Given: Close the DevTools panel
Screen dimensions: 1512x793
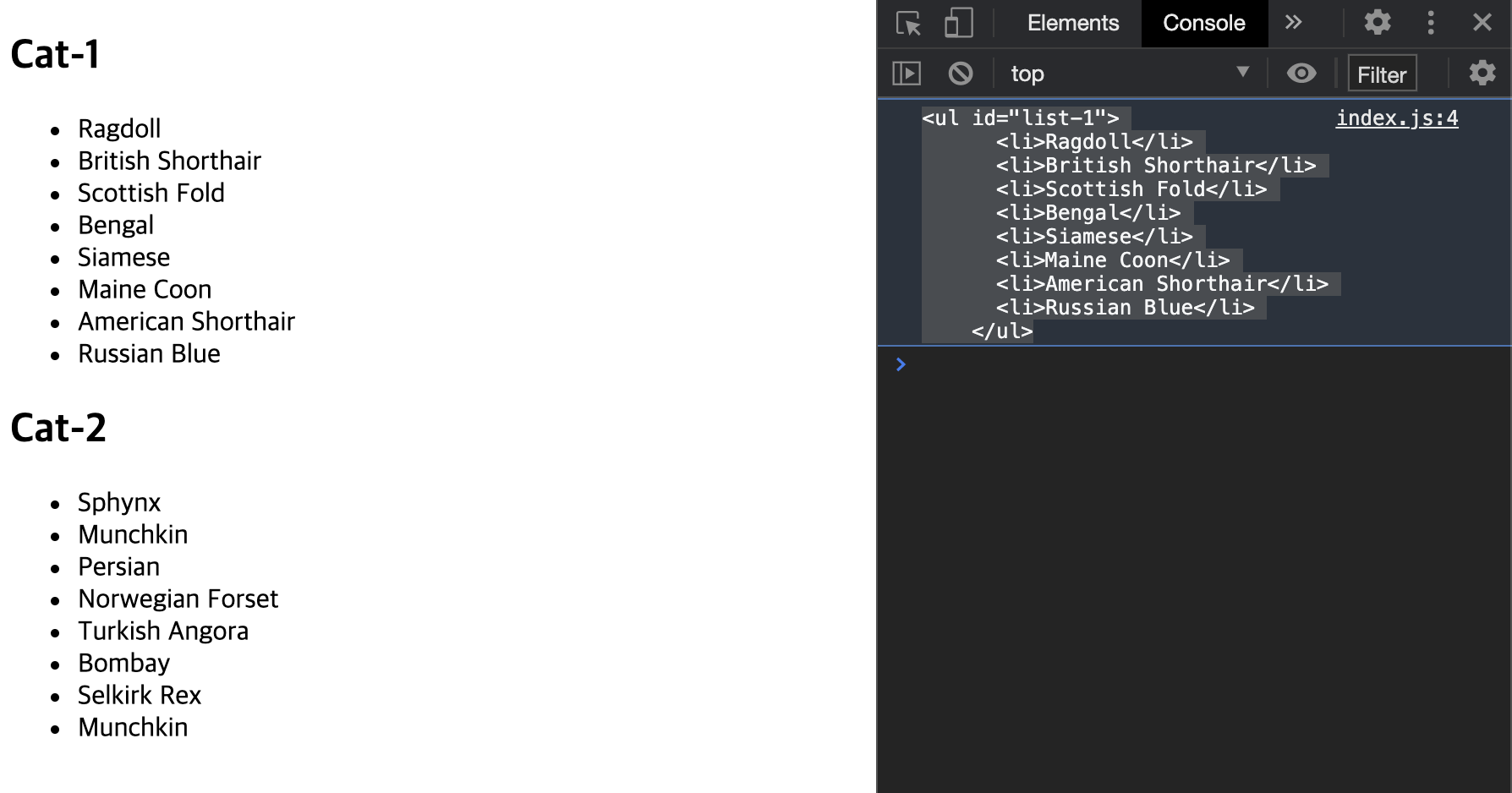Looking at the screenshot, I should (1482, 23).
